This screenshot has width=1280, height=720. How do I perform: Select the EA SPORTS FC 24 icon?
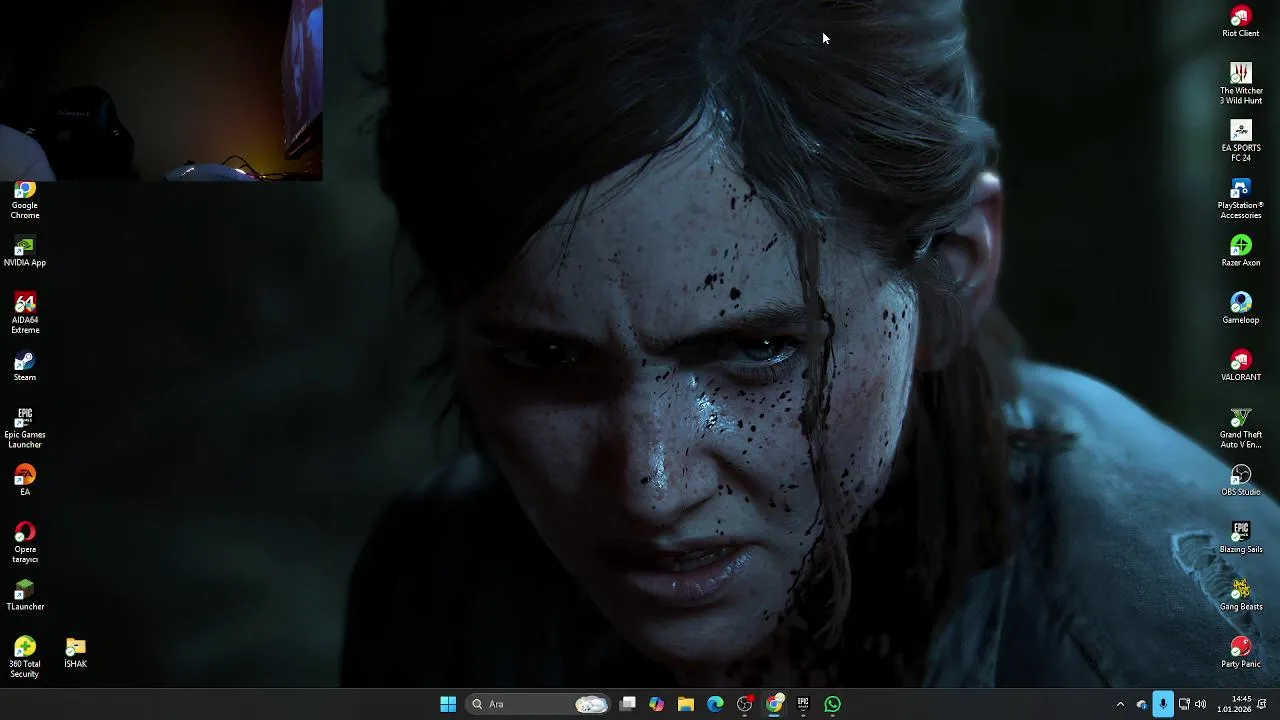pos(1240,141)
